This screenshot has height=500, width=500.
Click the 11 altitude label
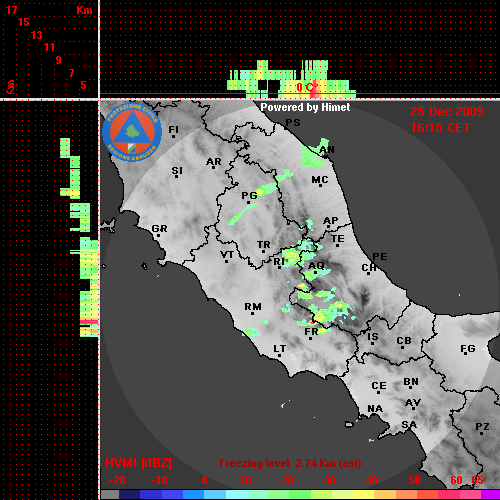(x=49, y=47)
